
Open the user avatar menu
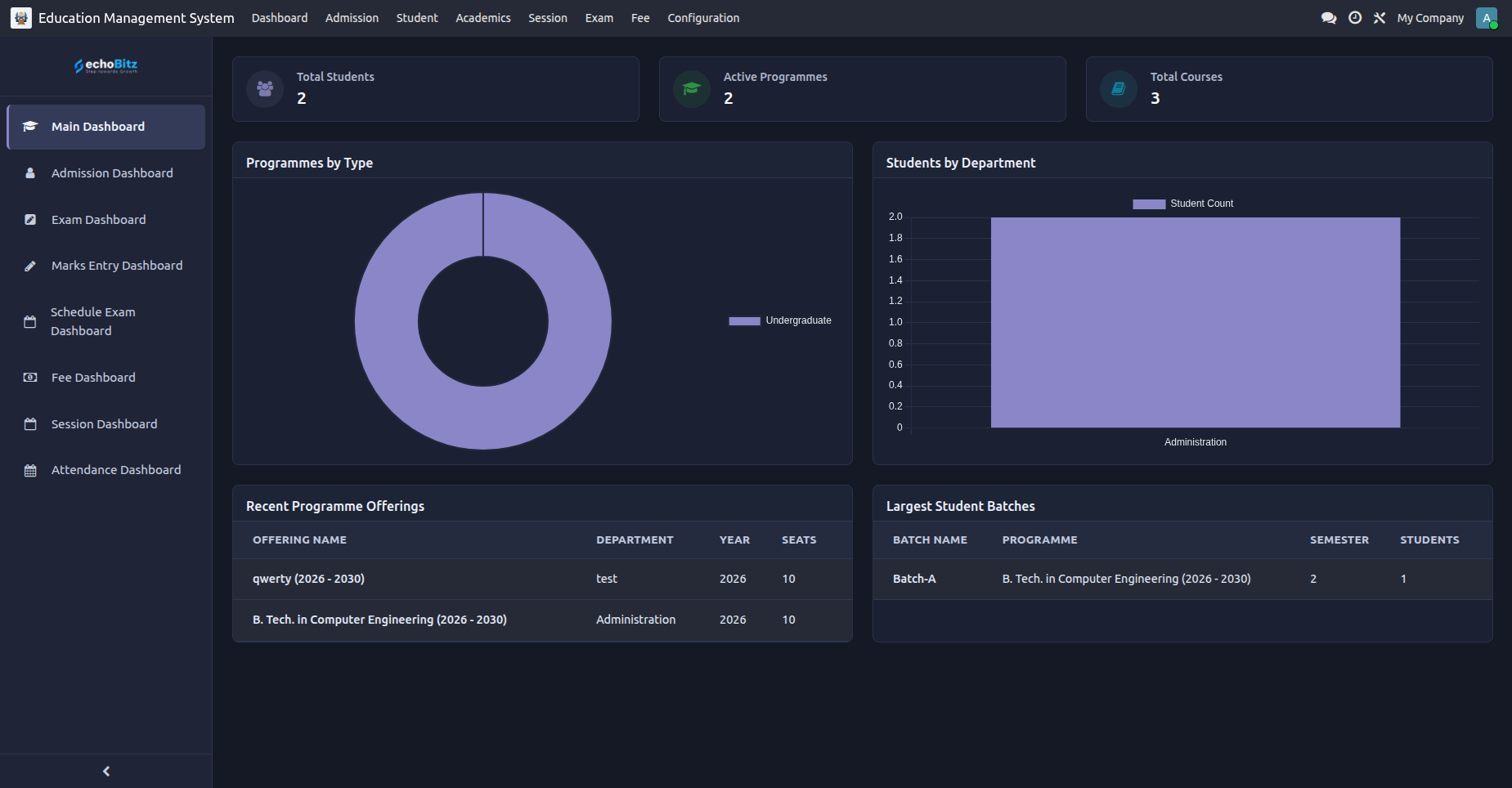point(1487,18)
